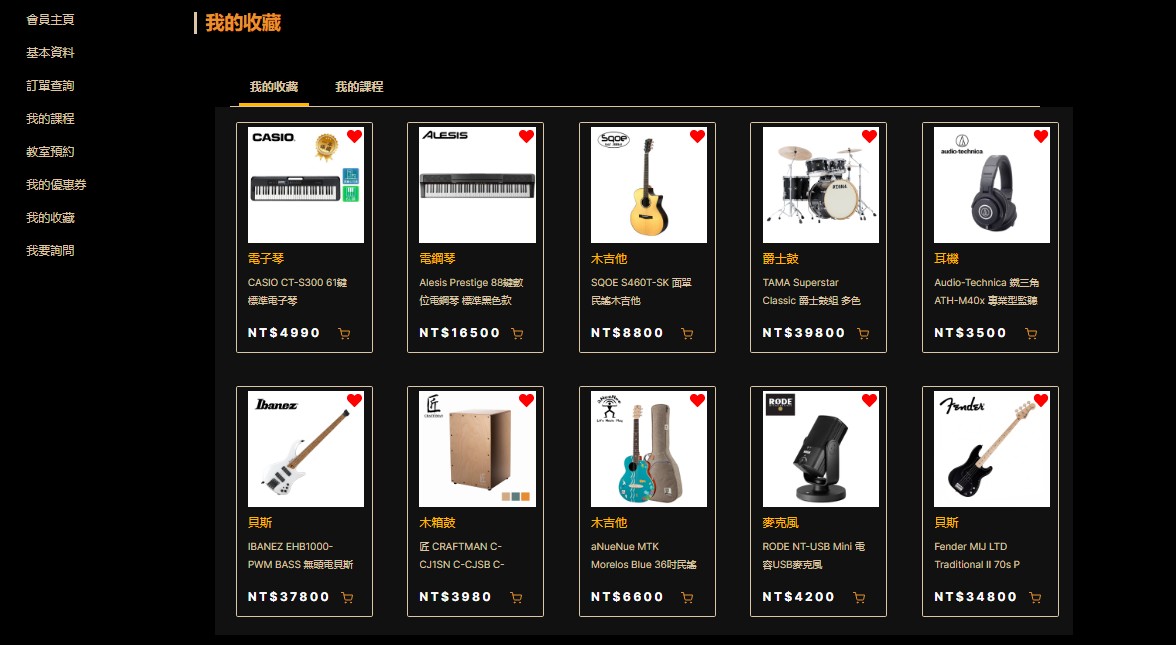
Task: Switch to 我的課程 tab
Action: pyautogui.click(x=359, y=87)
